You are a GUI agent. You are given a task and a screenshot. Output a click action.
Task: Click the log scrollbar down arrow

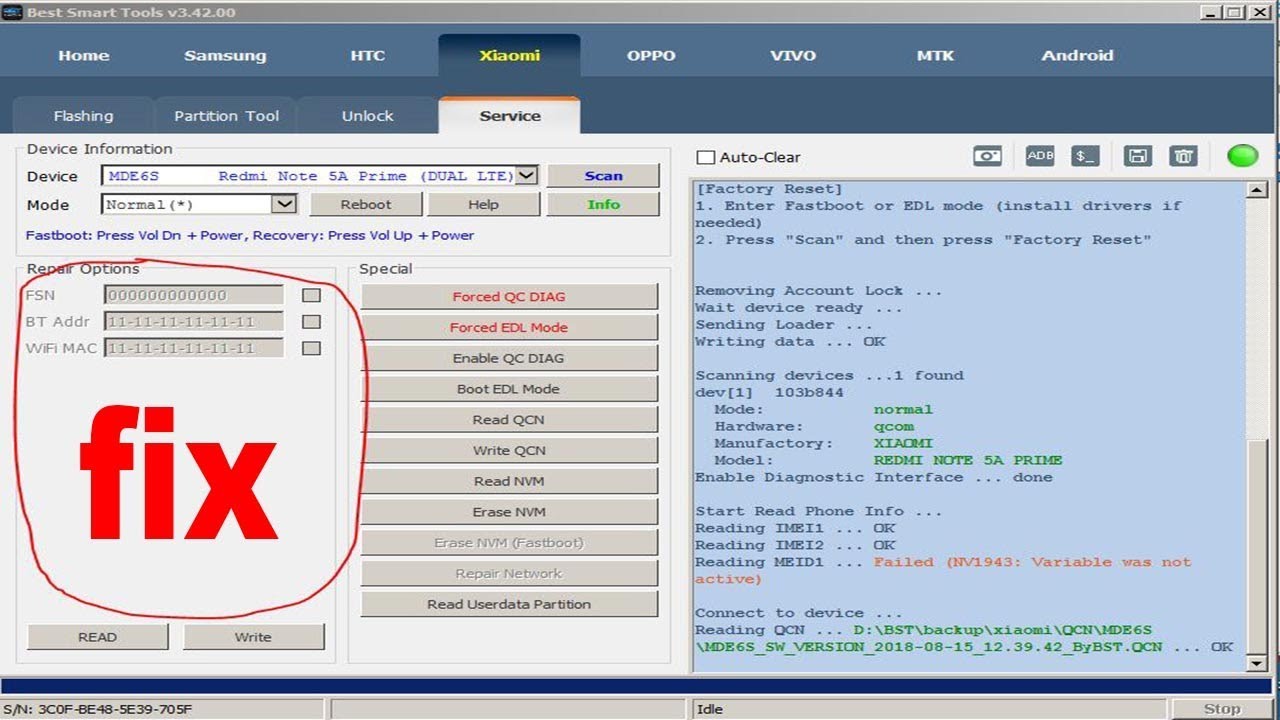[1259, 662]
